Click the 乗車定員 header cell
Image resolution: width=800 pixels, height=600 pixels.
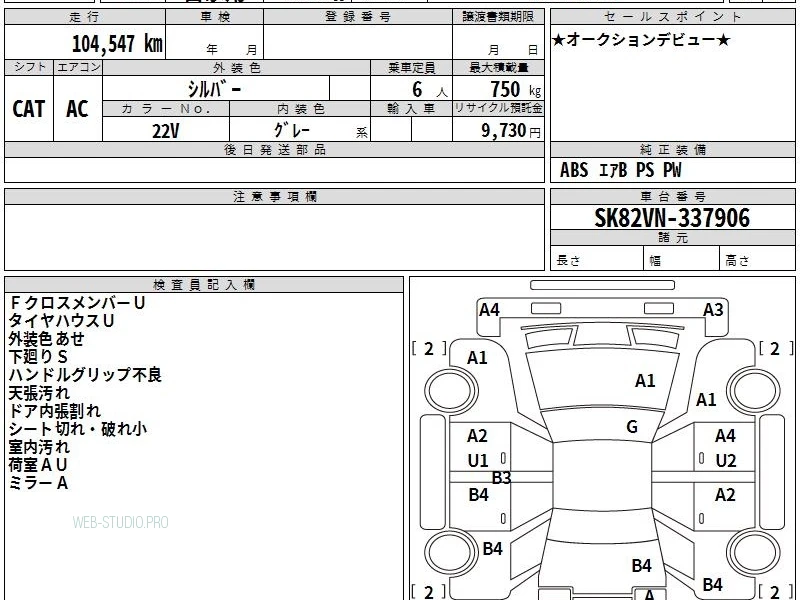pyautogui.click(x=411, y=67)
